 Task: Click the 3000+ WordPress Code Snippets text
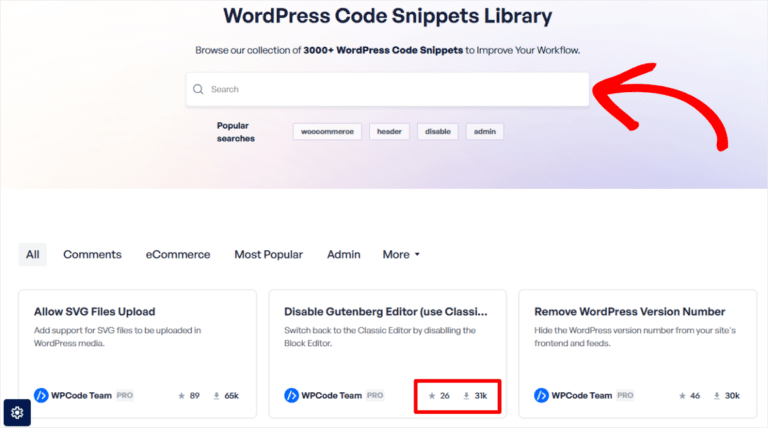[x=383, y=50]
